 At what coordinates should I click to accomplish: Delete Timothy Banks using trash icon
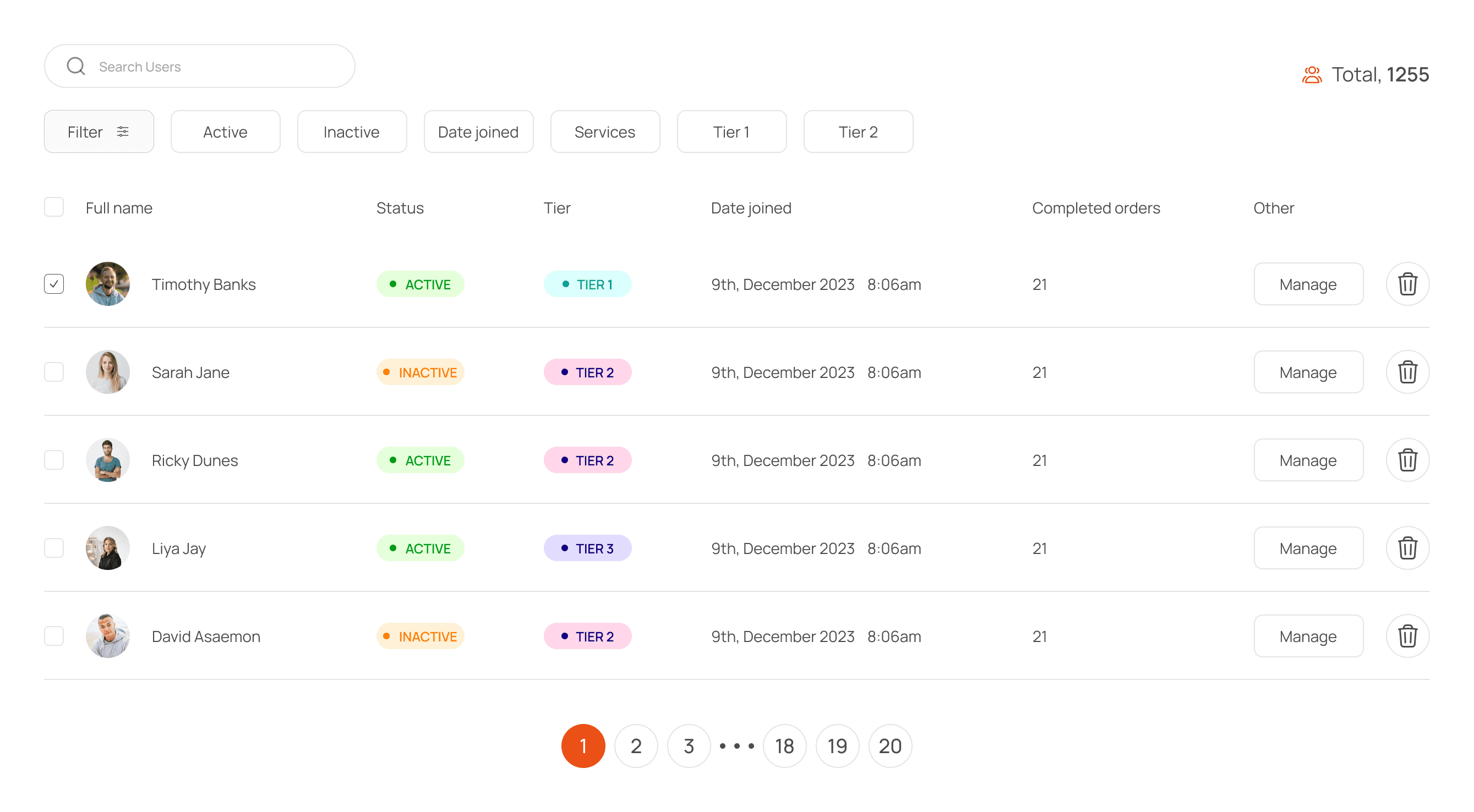click(x=1407, y=284)
